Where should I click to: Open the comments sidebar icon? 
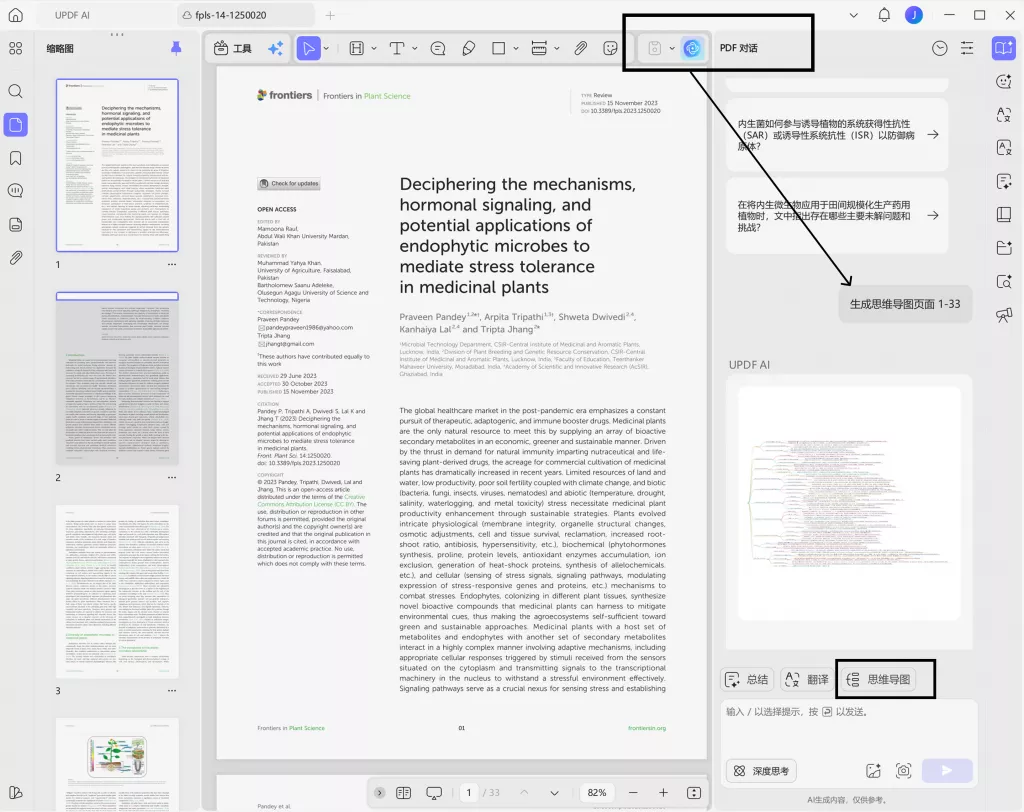click(16, 191)
